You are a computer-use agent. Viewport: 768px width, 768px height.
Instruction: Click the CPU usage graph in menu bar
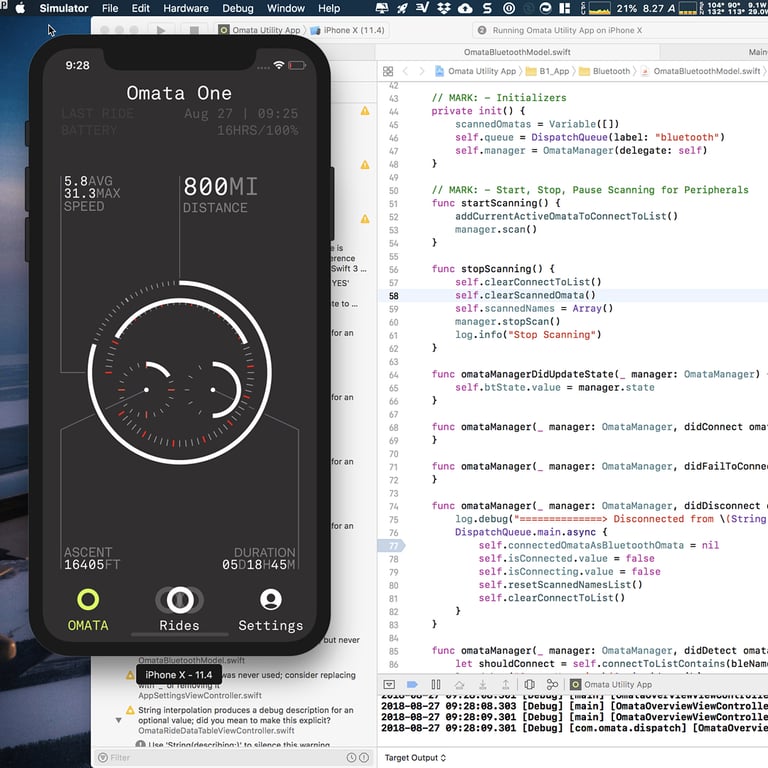tap(599, 8)
